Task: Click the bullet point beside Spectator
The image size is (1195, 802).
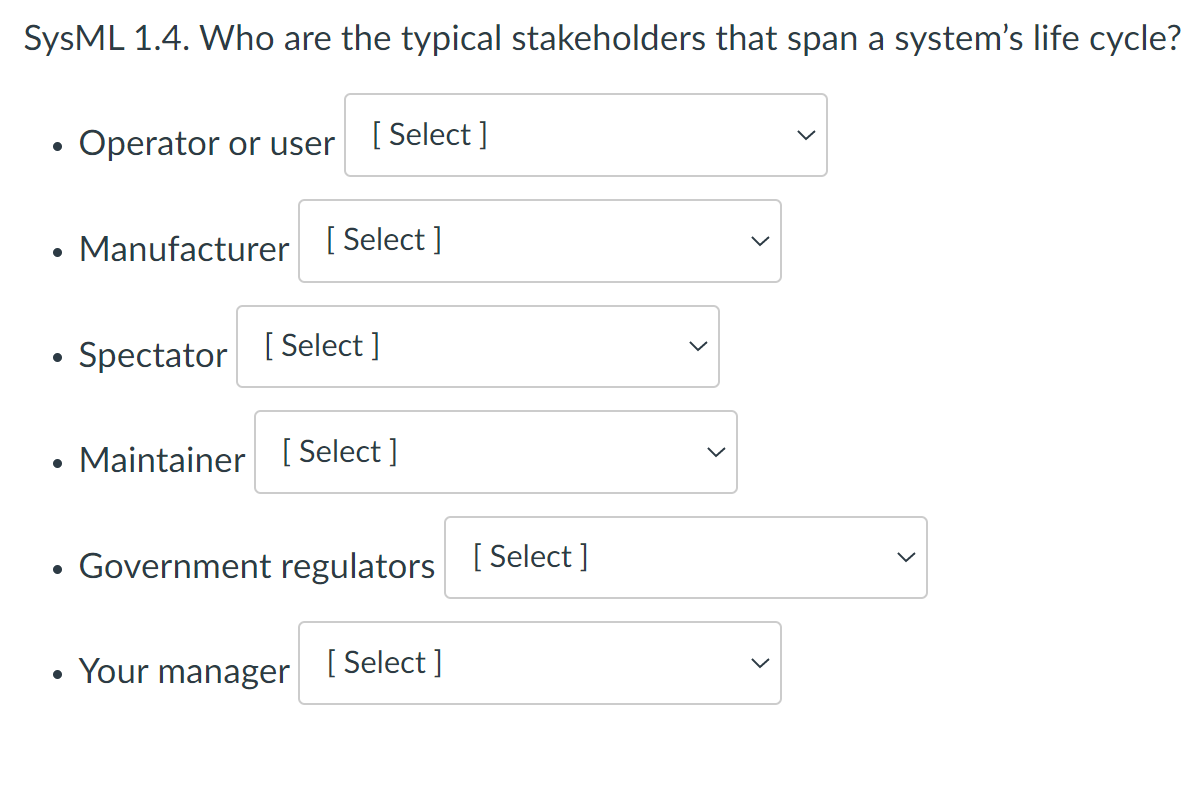Action: pos(56,357)
